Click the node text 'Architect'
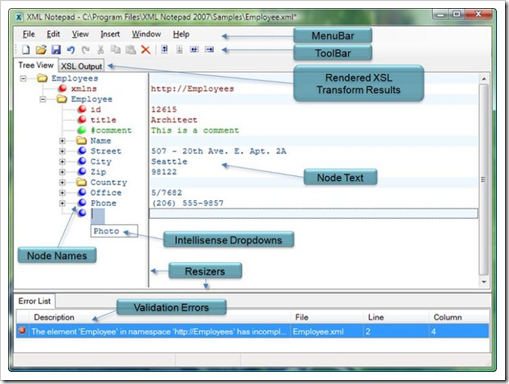The image size is (509, 384). click(x=174, y=120)
